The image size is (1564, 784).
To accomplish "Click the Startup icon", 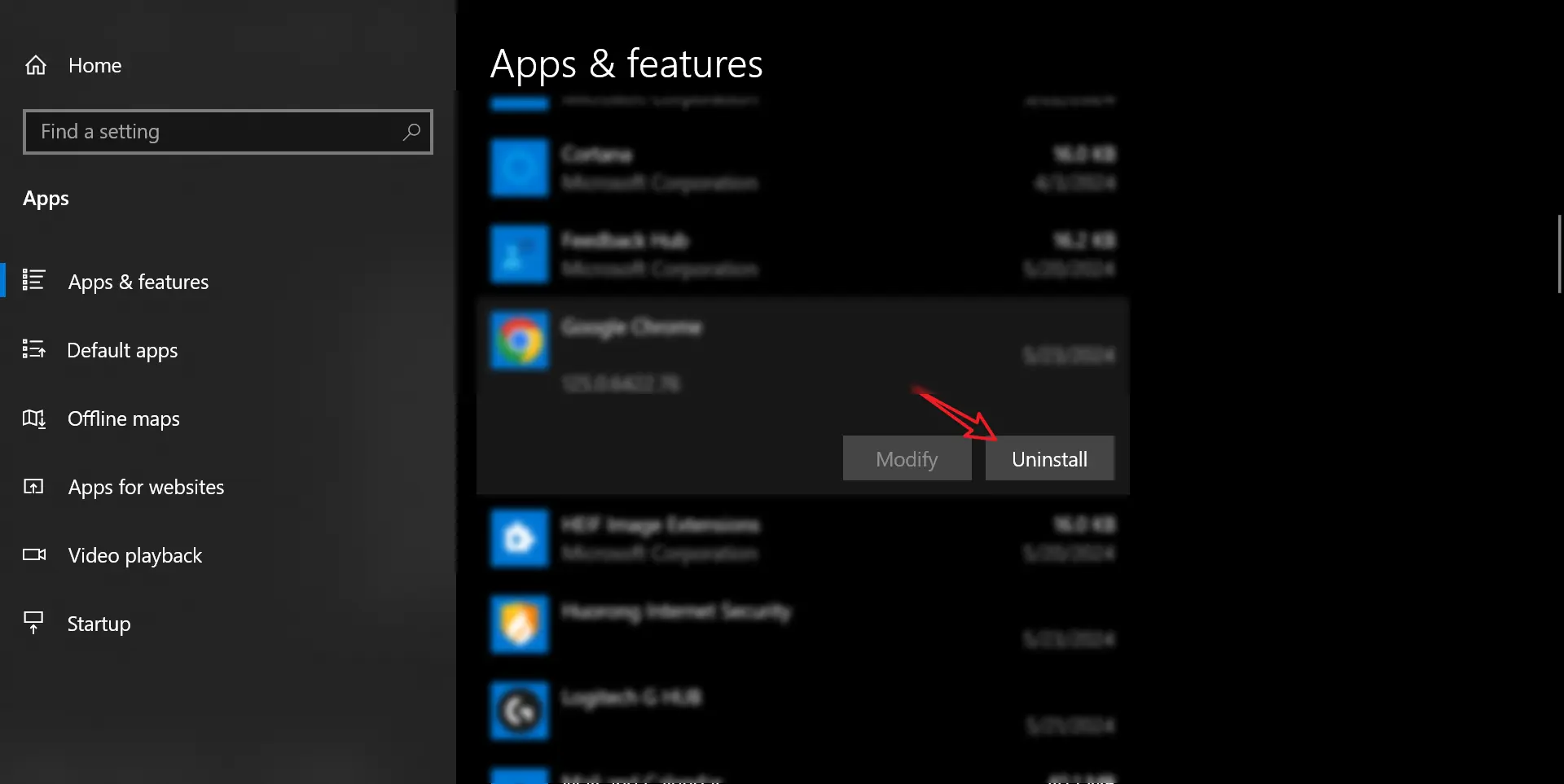I will 33,623.
